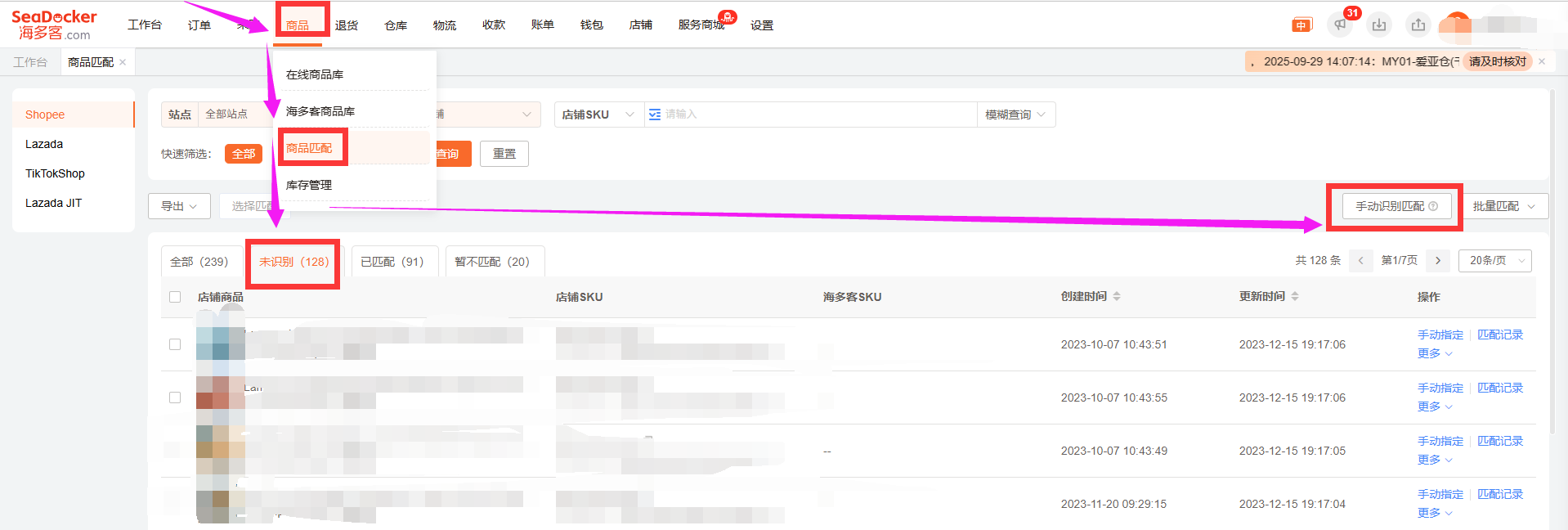Click the upload/export icon in header
This screenshot has width=1568, height=530.
[1418, 25]
